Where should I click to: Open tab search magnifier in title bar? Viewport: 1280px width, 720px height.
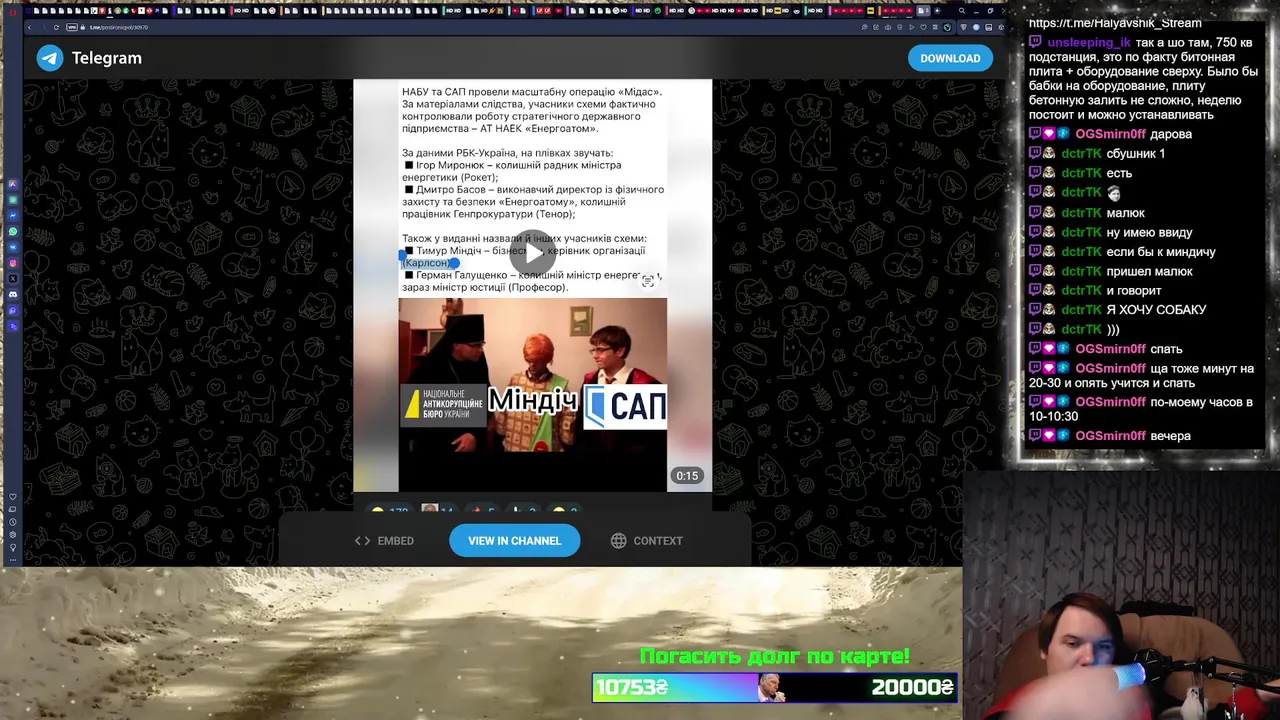coord(962,11)
